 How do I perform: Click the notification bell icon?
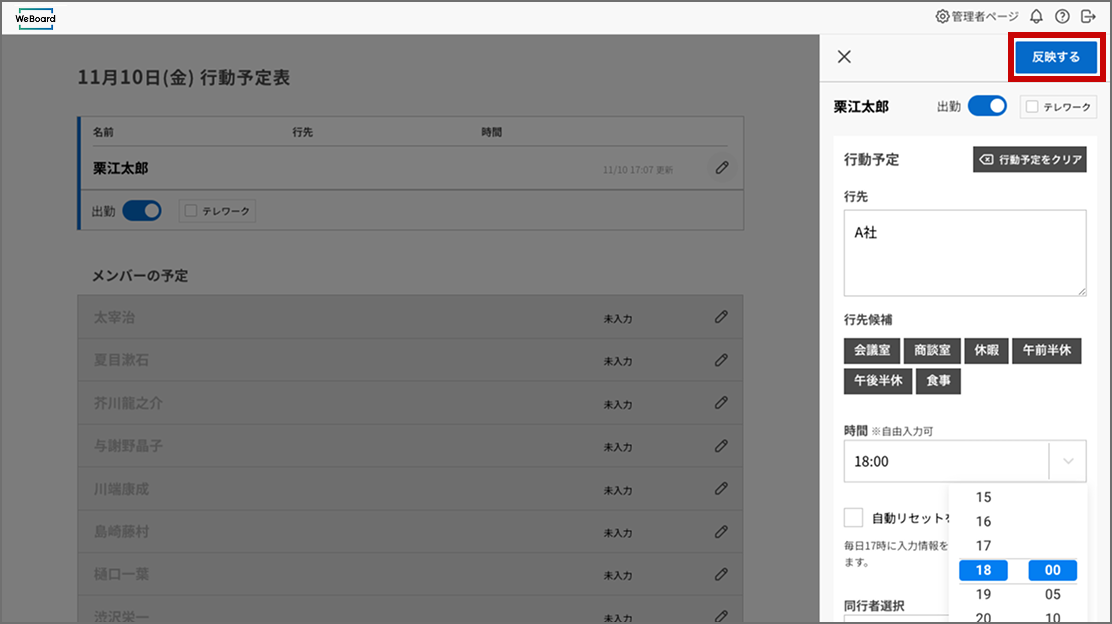[x=1036, y=16]
